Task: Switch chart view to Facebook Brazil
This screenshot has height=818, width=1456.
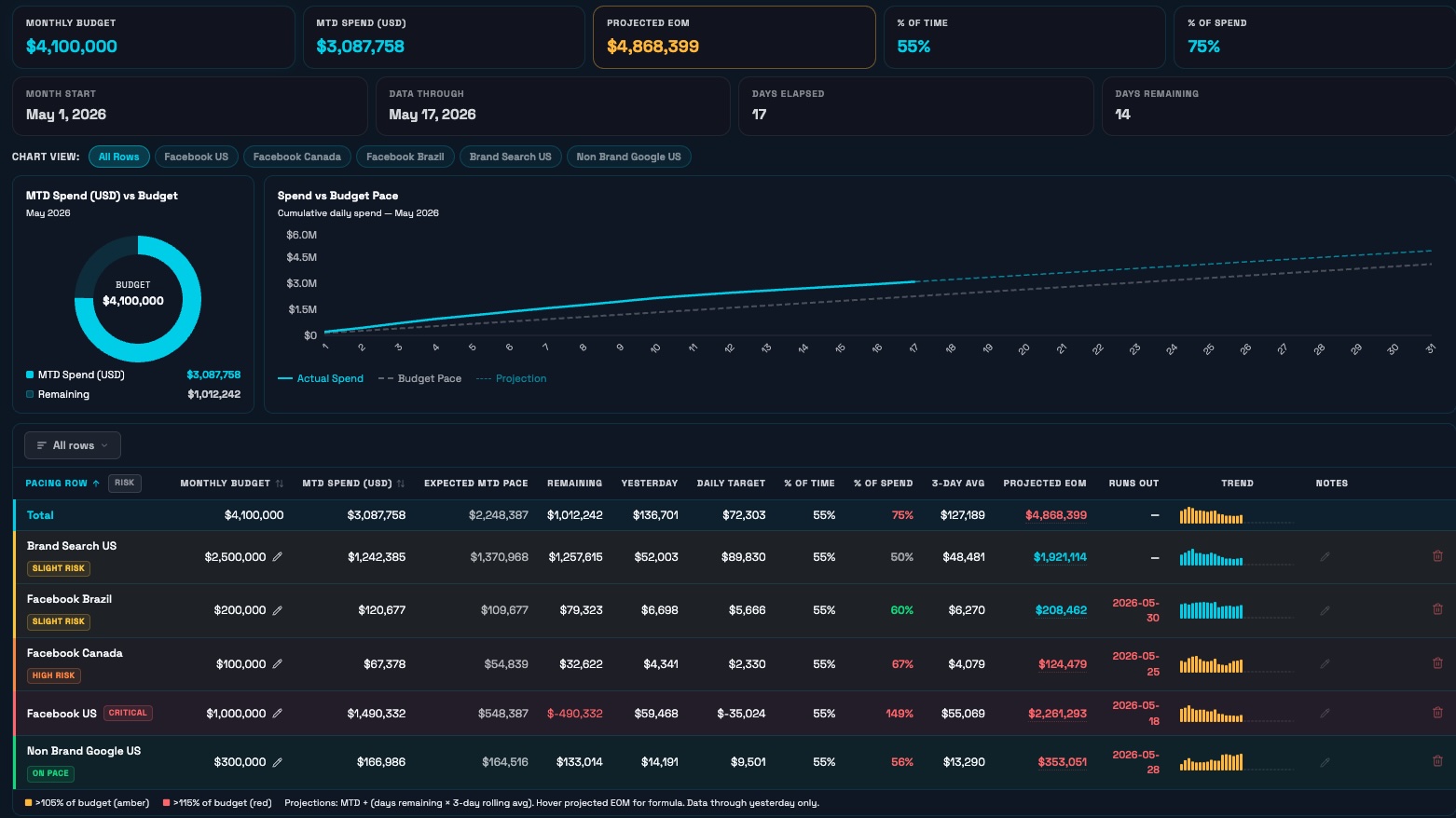Action: tap(405, 157)
